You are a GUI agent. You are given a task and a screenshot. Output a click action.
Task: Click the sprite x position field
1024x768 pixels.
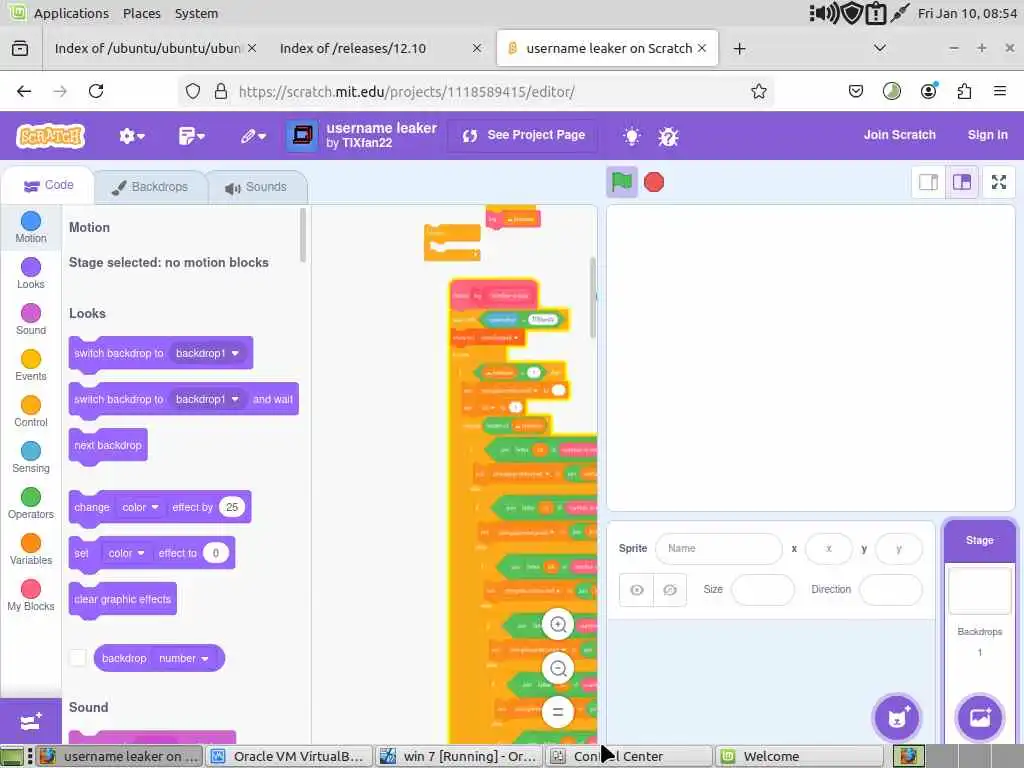[829, 549]
